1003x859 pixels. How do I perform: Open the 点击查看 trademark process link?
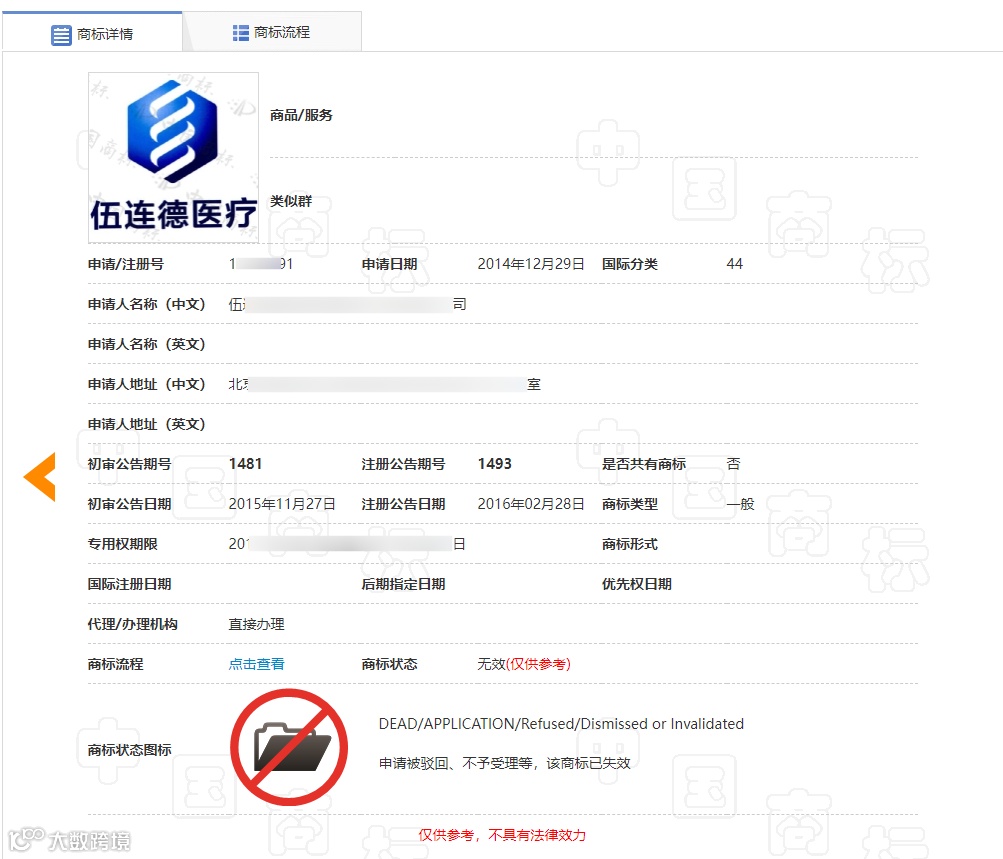(257, 664)
